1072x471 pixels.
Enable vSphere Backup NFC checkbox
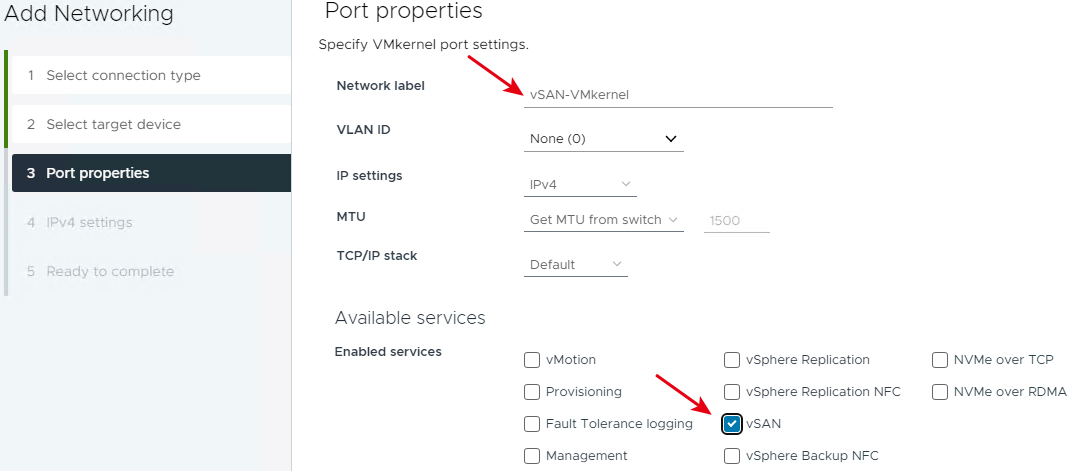click(732, 456)
